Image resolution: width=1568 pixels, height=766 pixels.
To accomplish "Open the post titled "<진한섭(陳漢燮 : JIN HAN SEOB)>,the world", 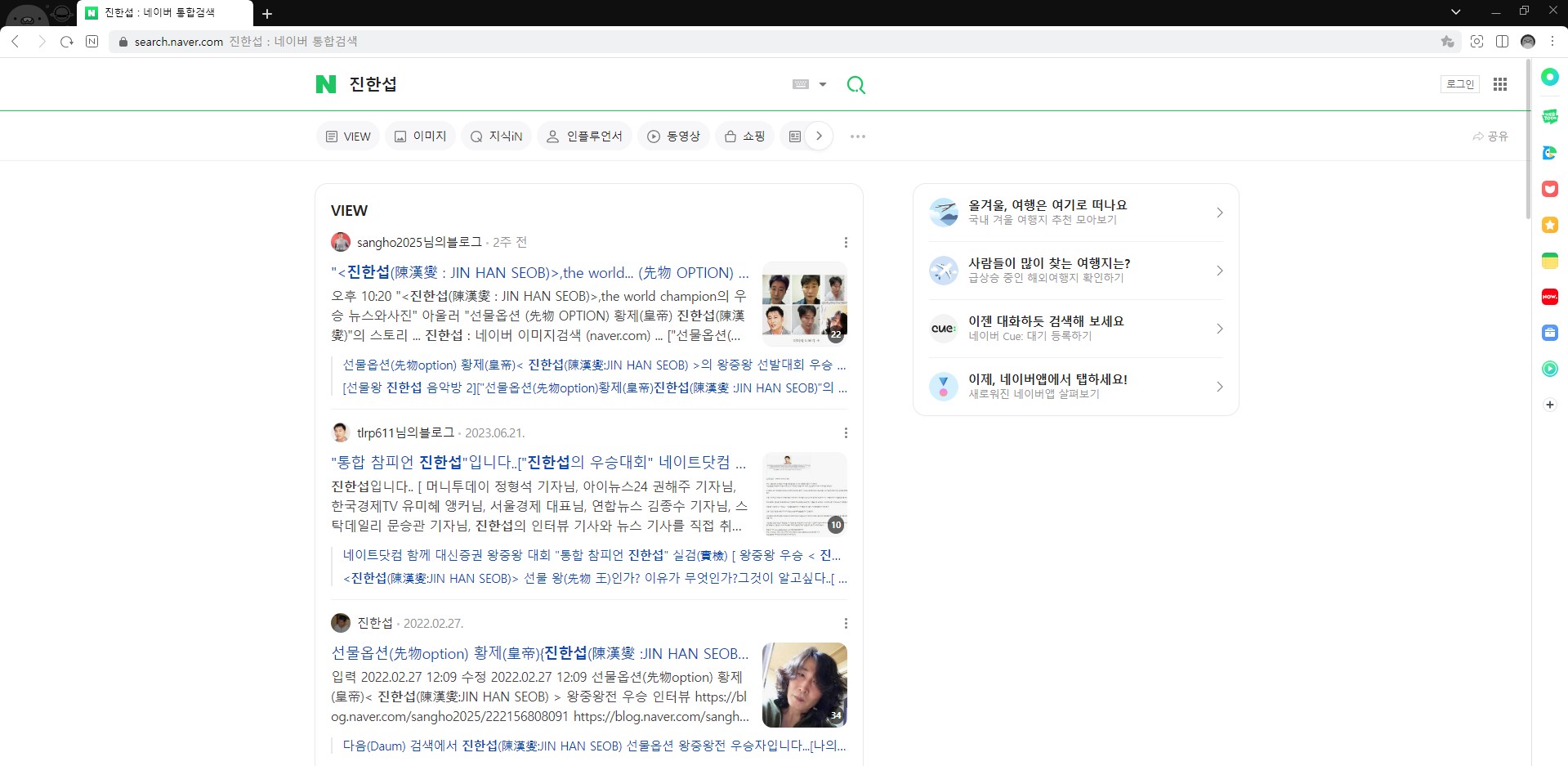I will click(539, 273).
